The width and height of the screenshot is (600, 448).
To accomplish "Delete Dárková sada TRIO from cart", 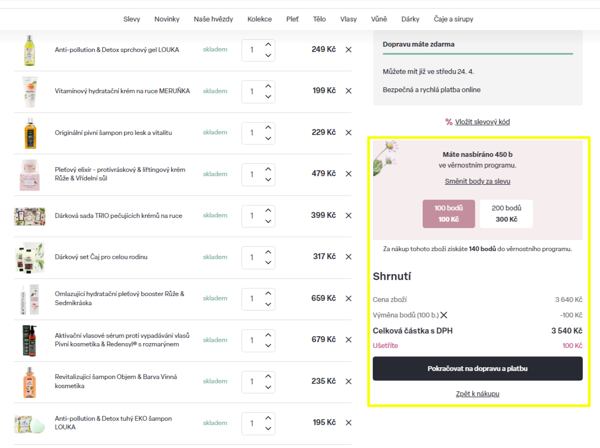I will tap(349, 215).
